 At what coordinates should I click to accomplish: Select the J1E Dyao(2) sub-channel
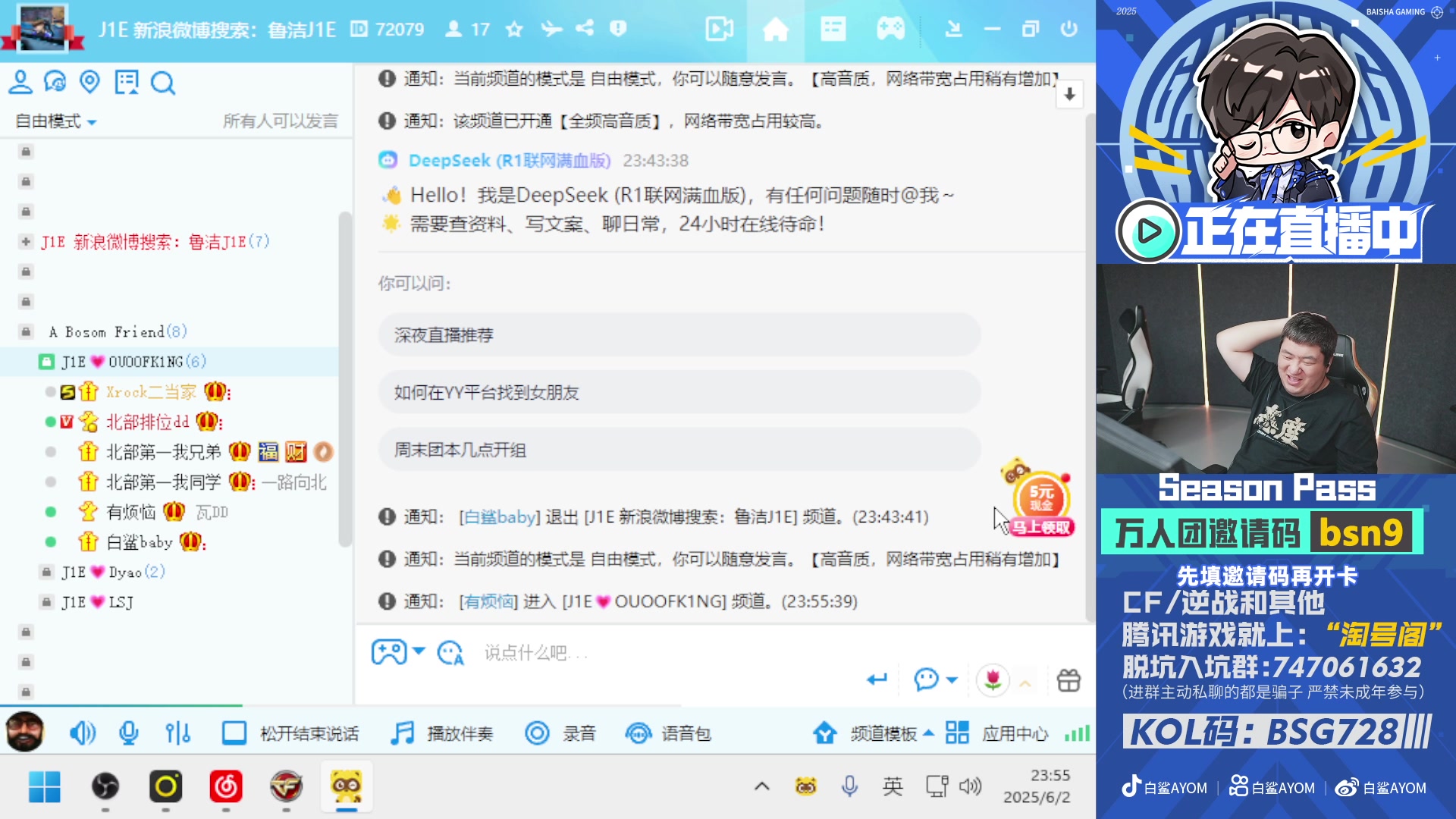(113, 572)
